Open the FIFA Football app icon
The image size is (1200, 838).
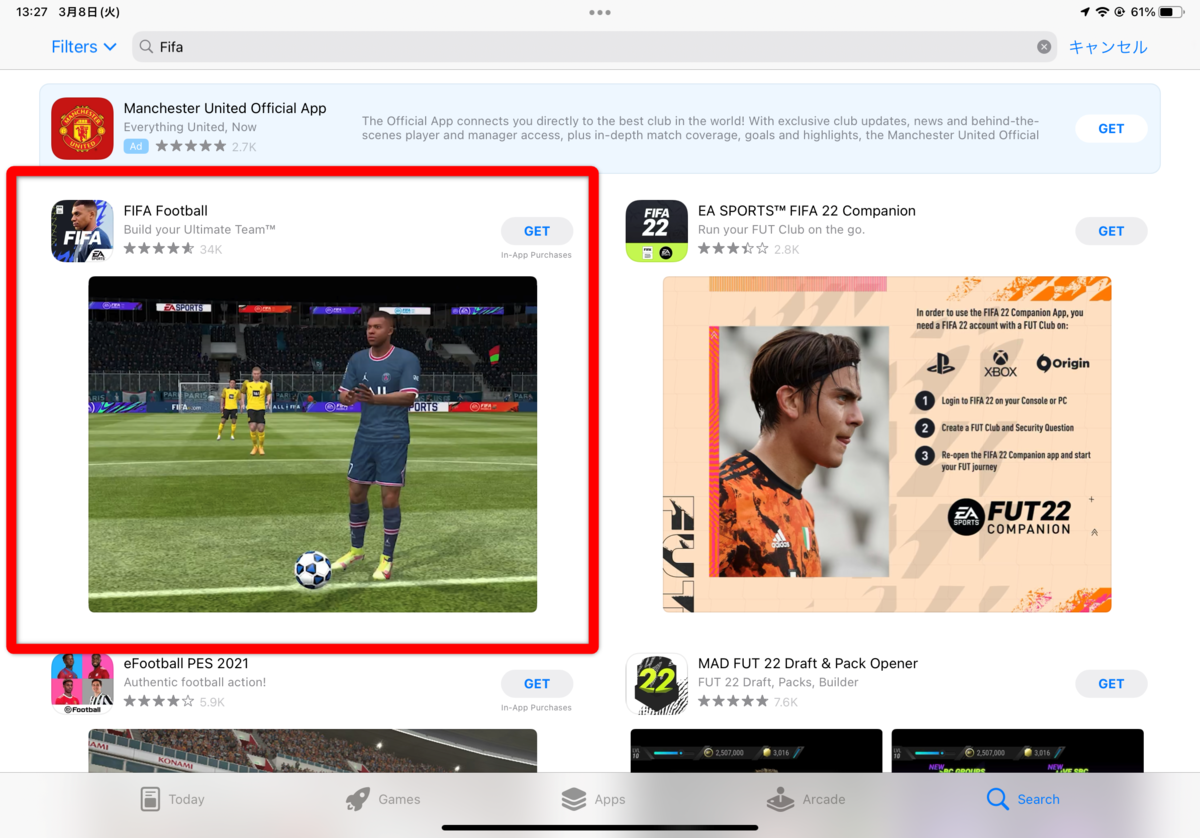[x=82, y=231]
